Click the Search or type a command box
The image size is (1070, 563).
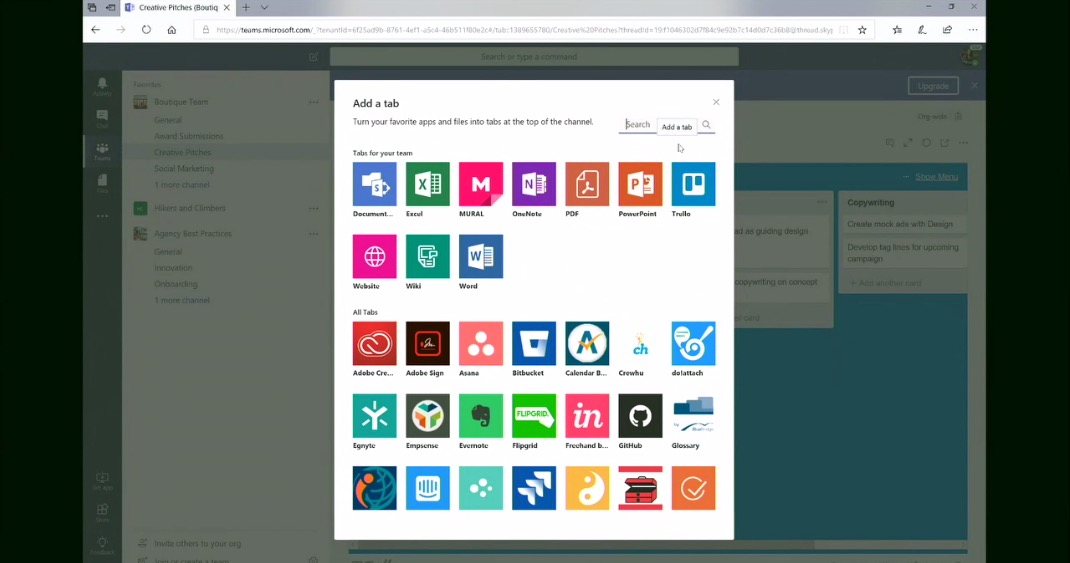pyautogui.click(x=534, y=57)
